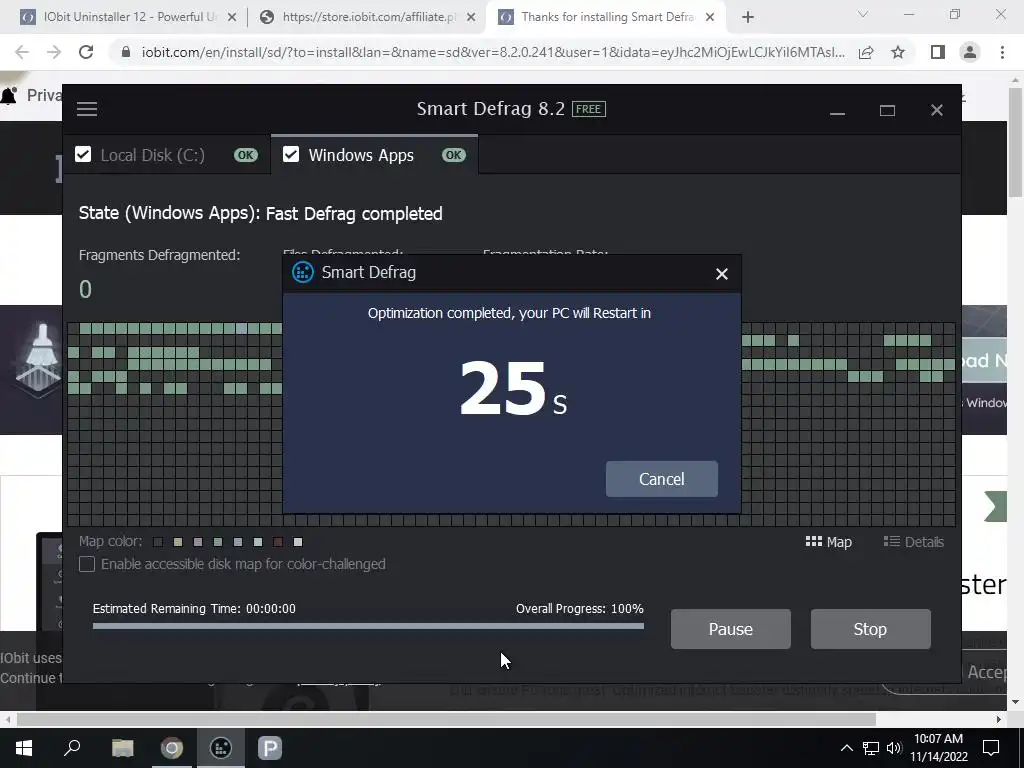Click the Windows Apps OK status badge

click(x=454, y=155)
